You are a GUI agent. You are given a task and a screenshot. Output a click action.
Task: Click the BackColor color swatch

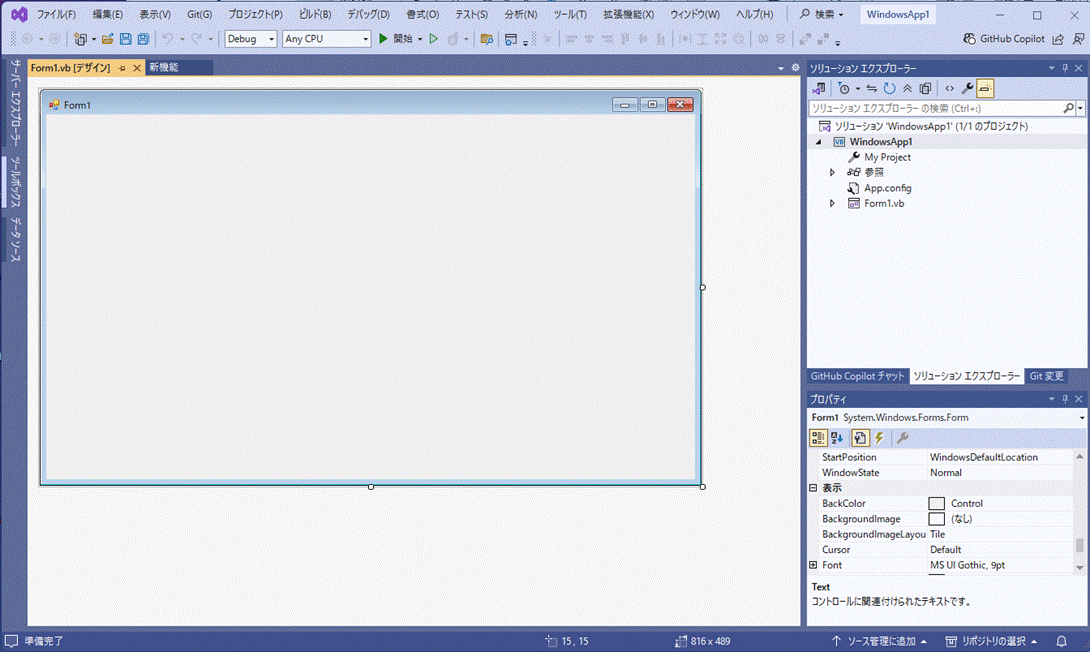(936, 504)
